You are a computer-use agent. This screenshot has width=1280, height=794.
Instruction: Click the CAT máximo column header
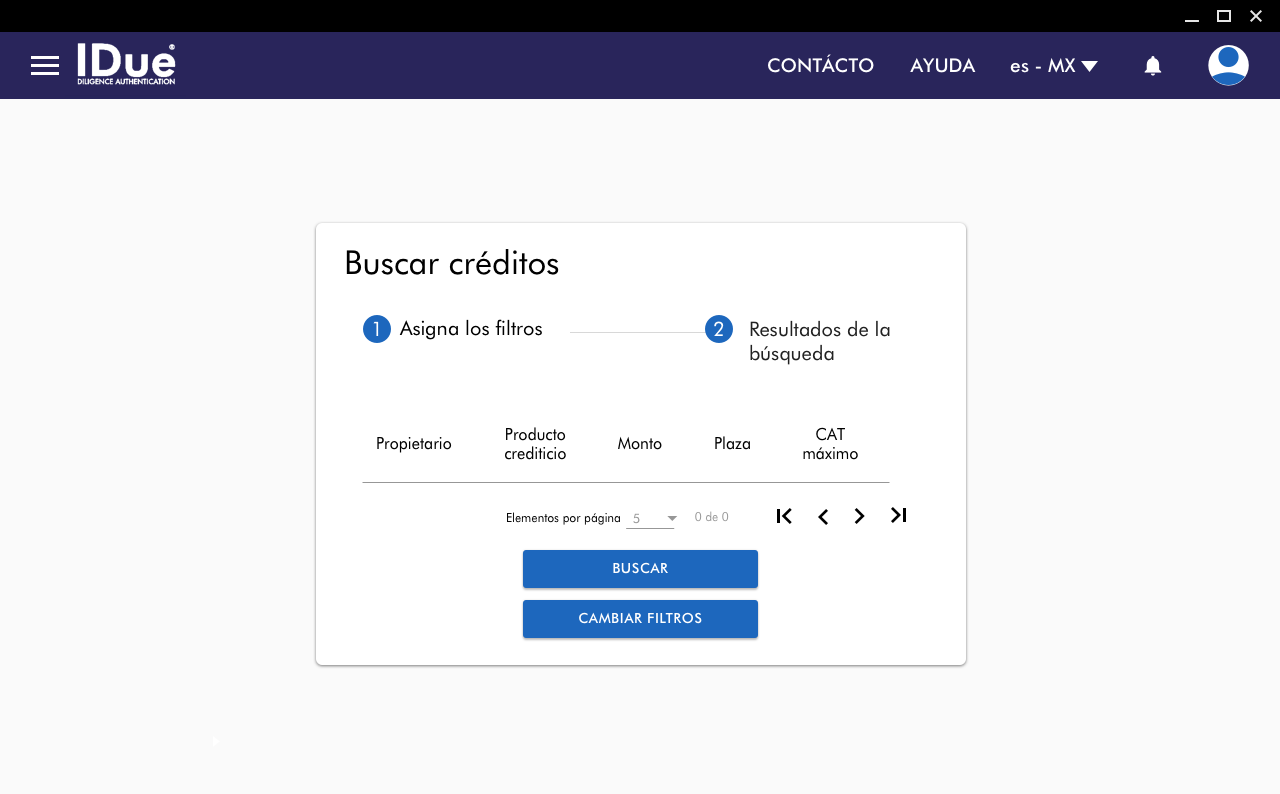[x=830, y=444]
